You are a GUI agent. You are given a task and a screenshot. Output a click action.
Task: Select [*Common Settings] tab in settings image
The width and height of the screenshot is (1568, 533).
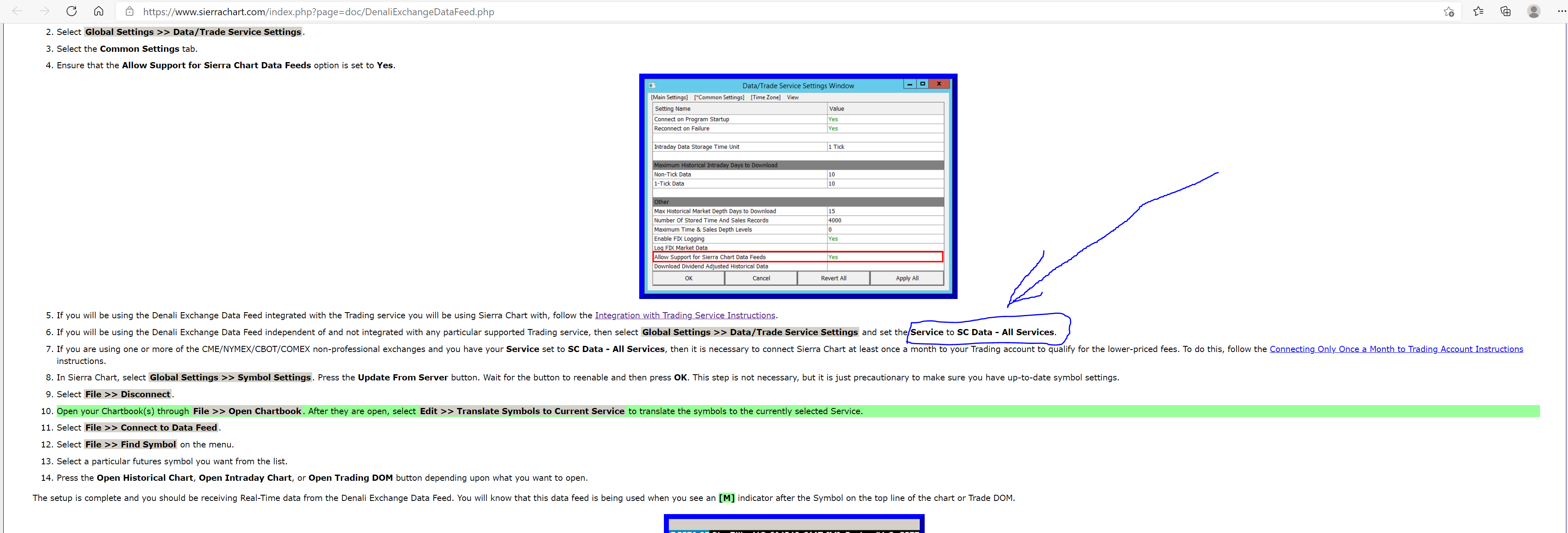point(719,97)
